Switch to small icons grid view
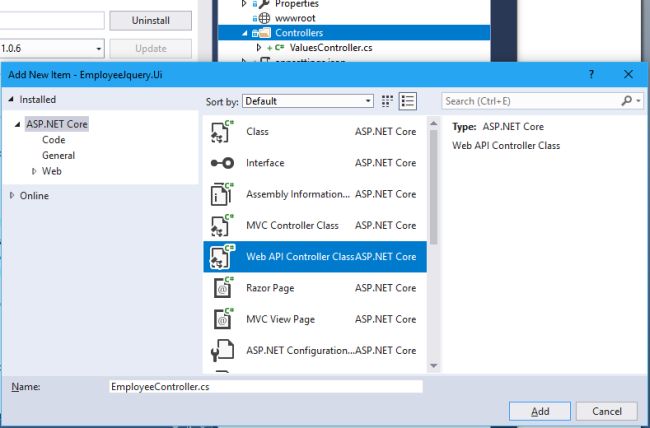 (x=387, y=101)
